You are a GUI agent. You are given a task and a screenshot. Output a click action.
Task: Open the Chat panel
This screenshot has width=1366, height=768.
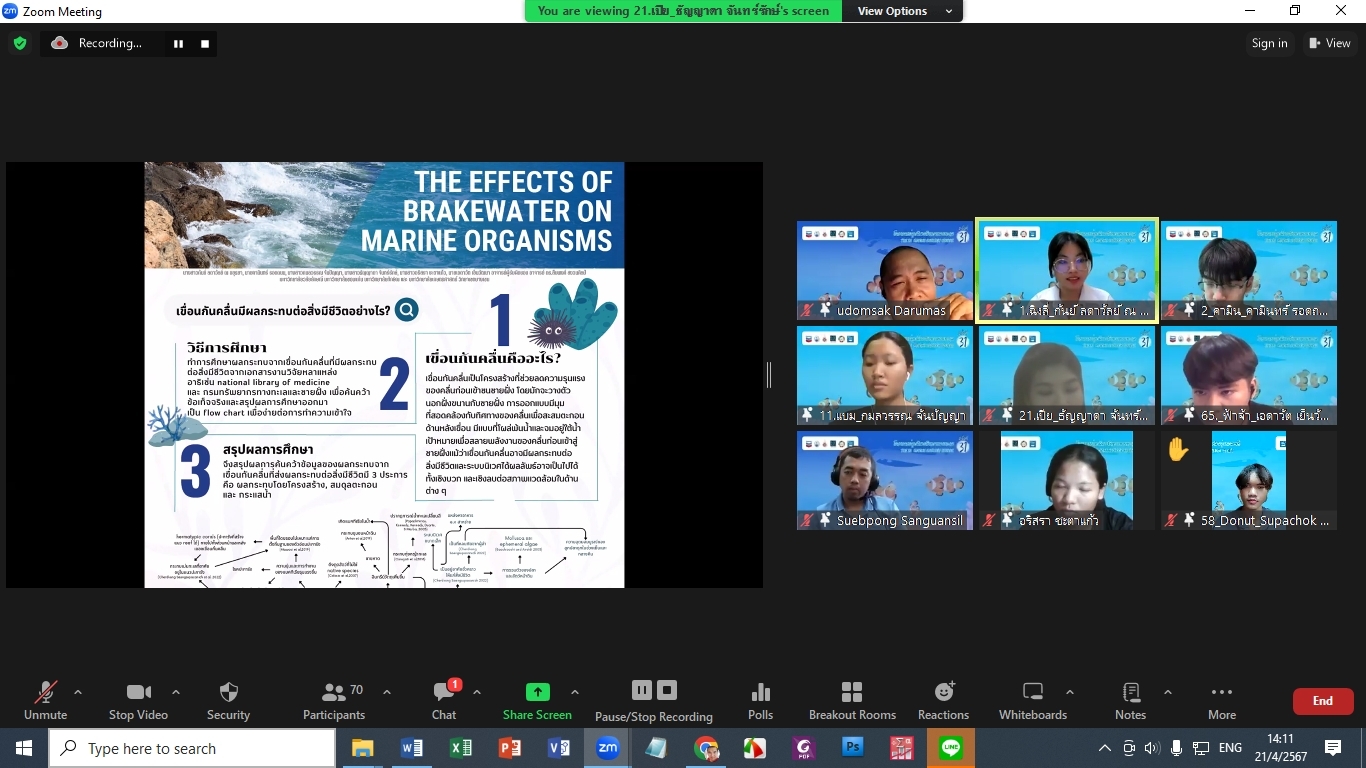point(444,700)
